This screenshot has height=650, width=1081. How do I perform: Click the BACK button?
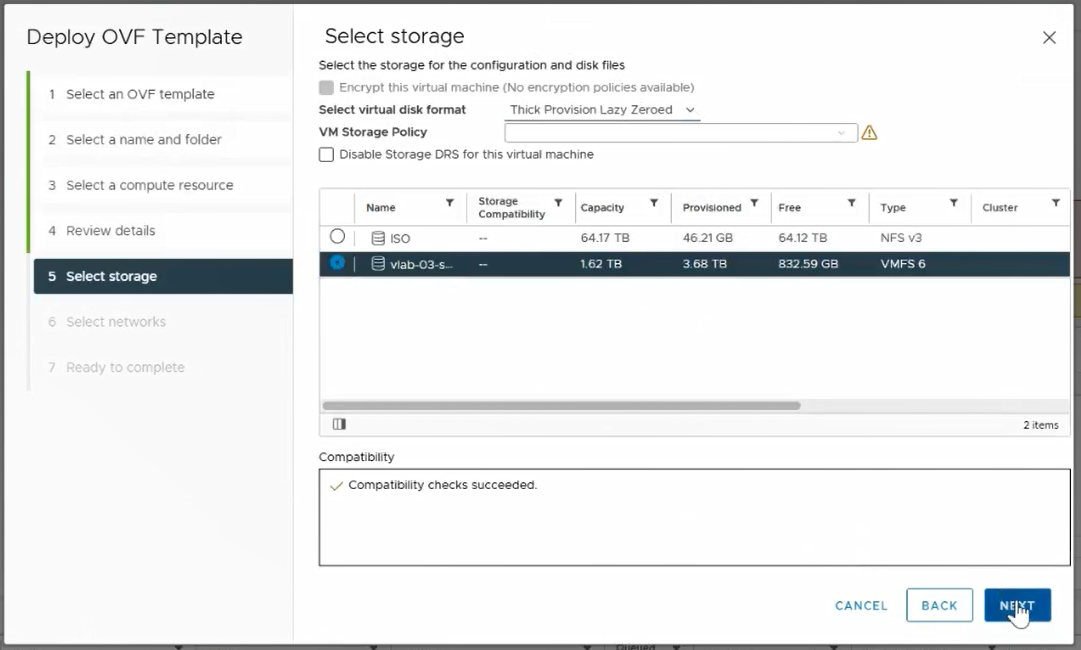[x=939, y=606]
